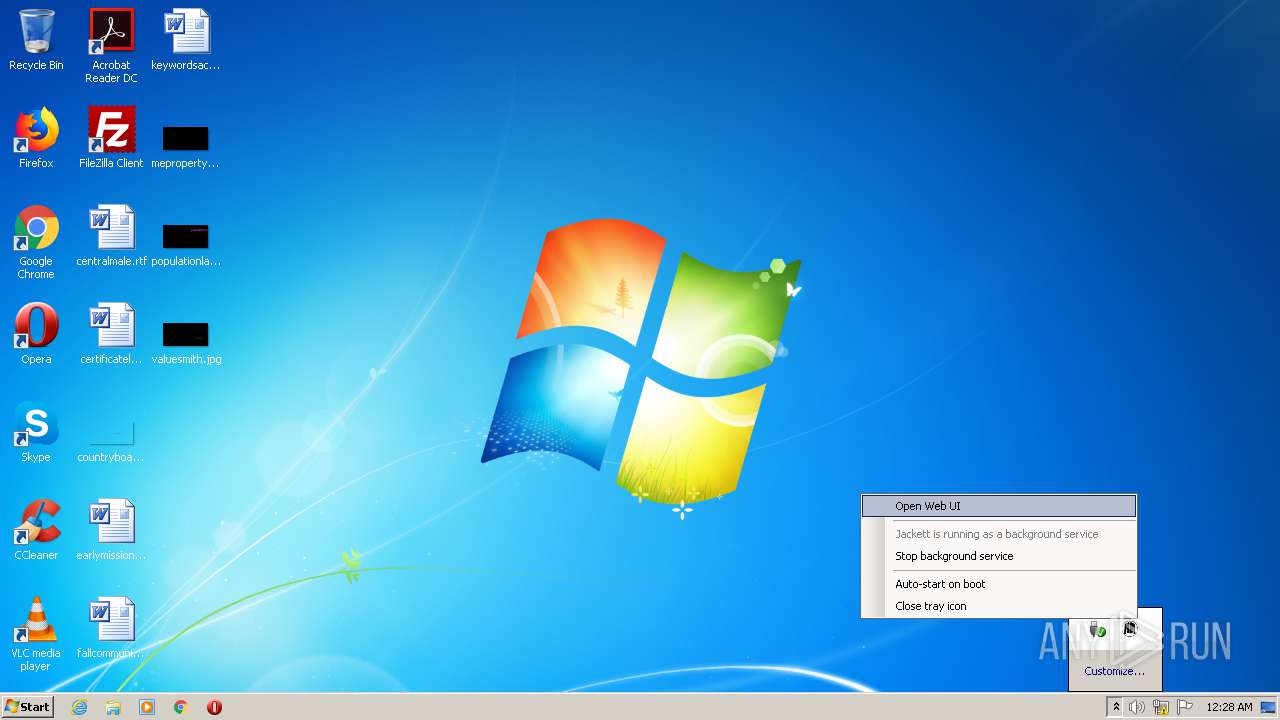Screen dimensions: 1280x720
Task: Open Windows Explorer folder taskbar icon
Action: (113, 707)
